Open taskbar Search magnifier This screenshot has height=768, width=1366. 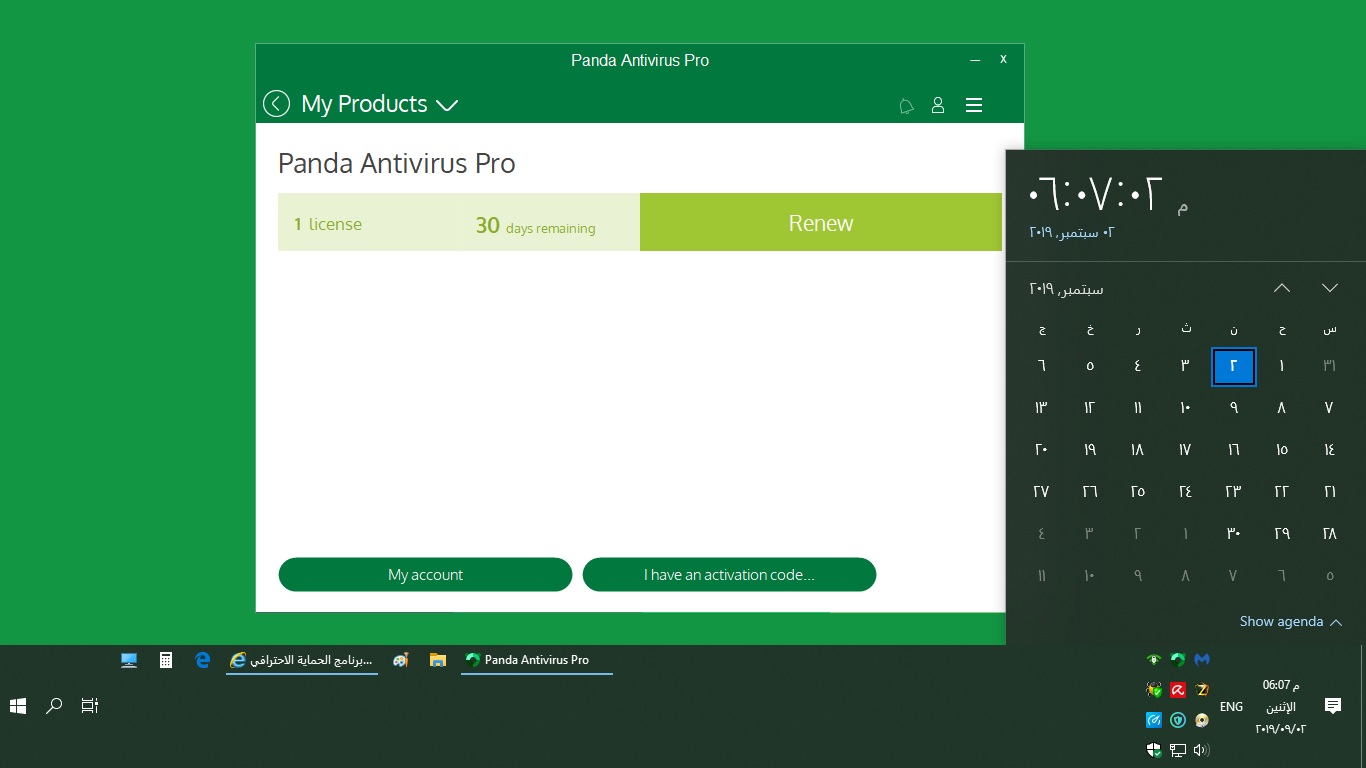click(54, 706)
